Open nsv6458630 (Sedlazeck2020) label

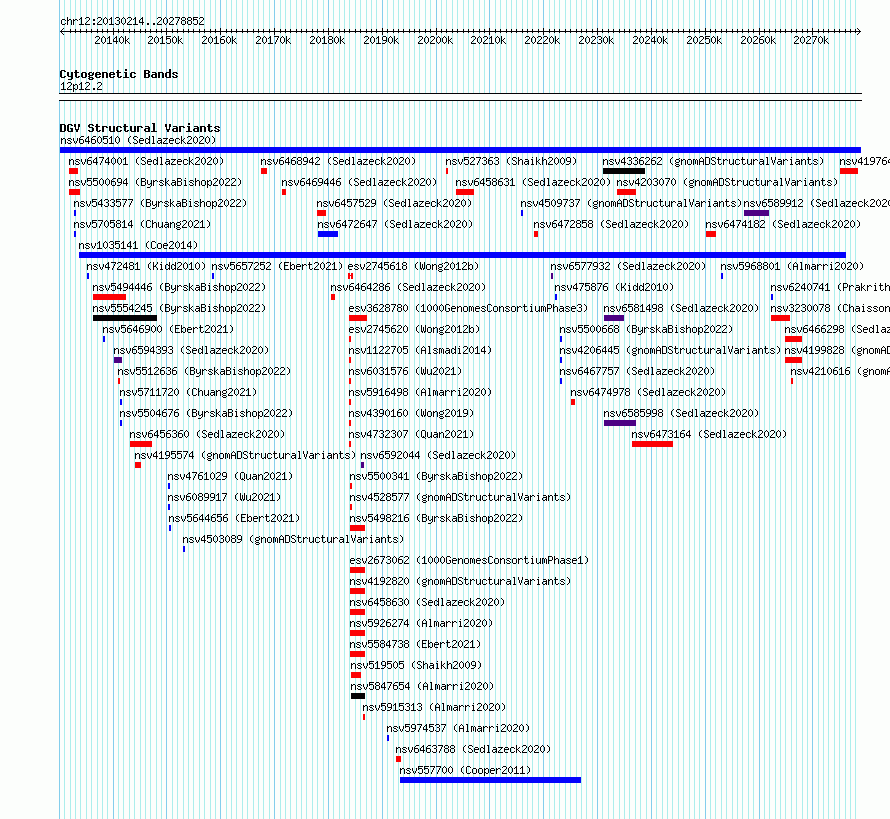[427, 602]
